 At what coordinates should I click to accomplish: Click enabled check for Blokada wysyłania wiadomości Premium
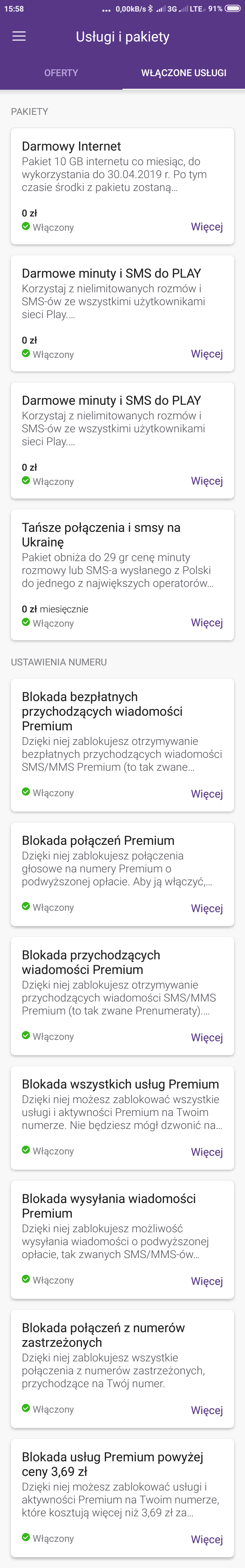26,1279
